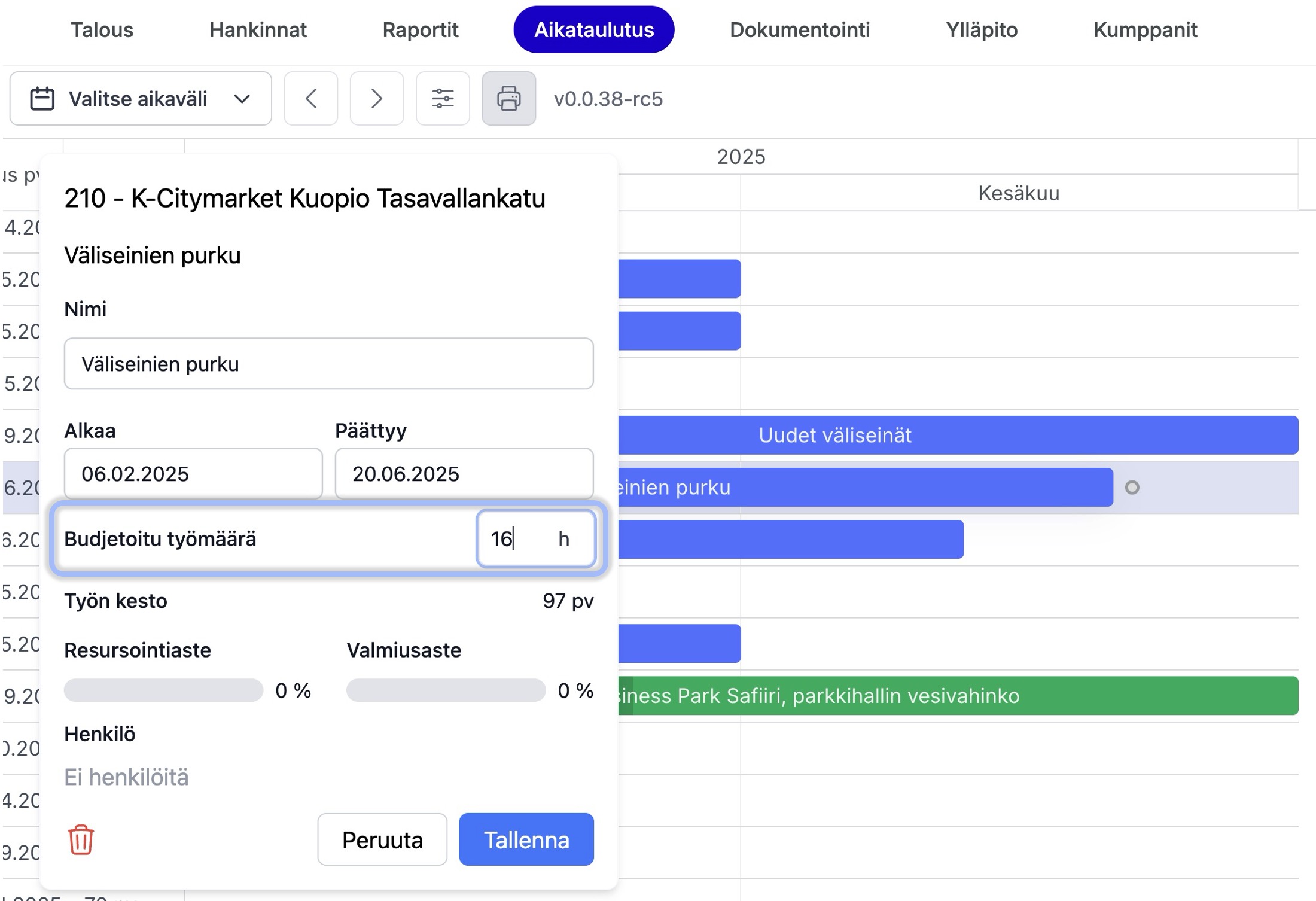Focus the Nimi text field
1316x901 pixels.
(x=328, y=364)
